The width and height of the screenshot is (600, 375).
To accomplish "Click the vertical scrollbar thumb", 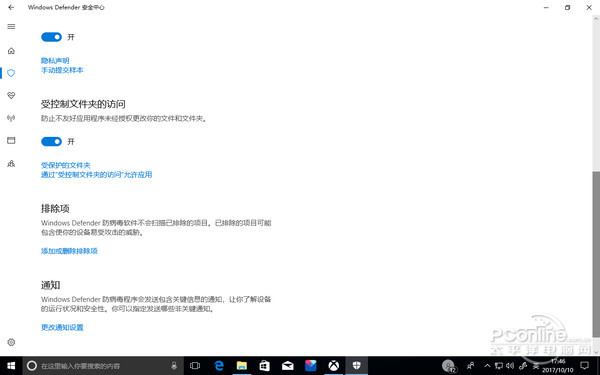I will pyautogui.click(x=596, y=254).
